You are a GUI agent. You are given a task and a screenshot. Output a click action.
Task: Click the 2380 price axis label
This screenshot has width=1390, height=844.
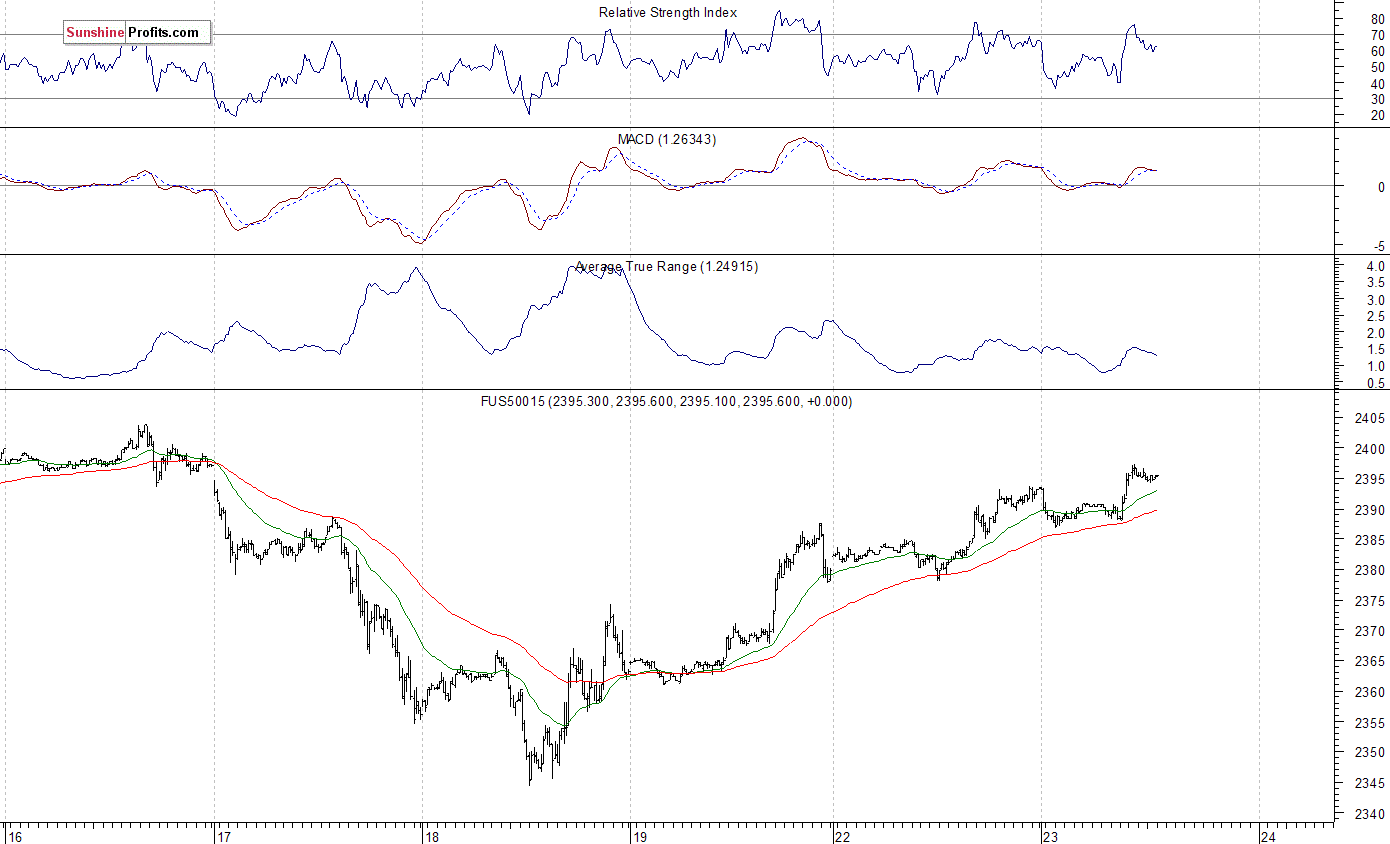coord(1370,571)
